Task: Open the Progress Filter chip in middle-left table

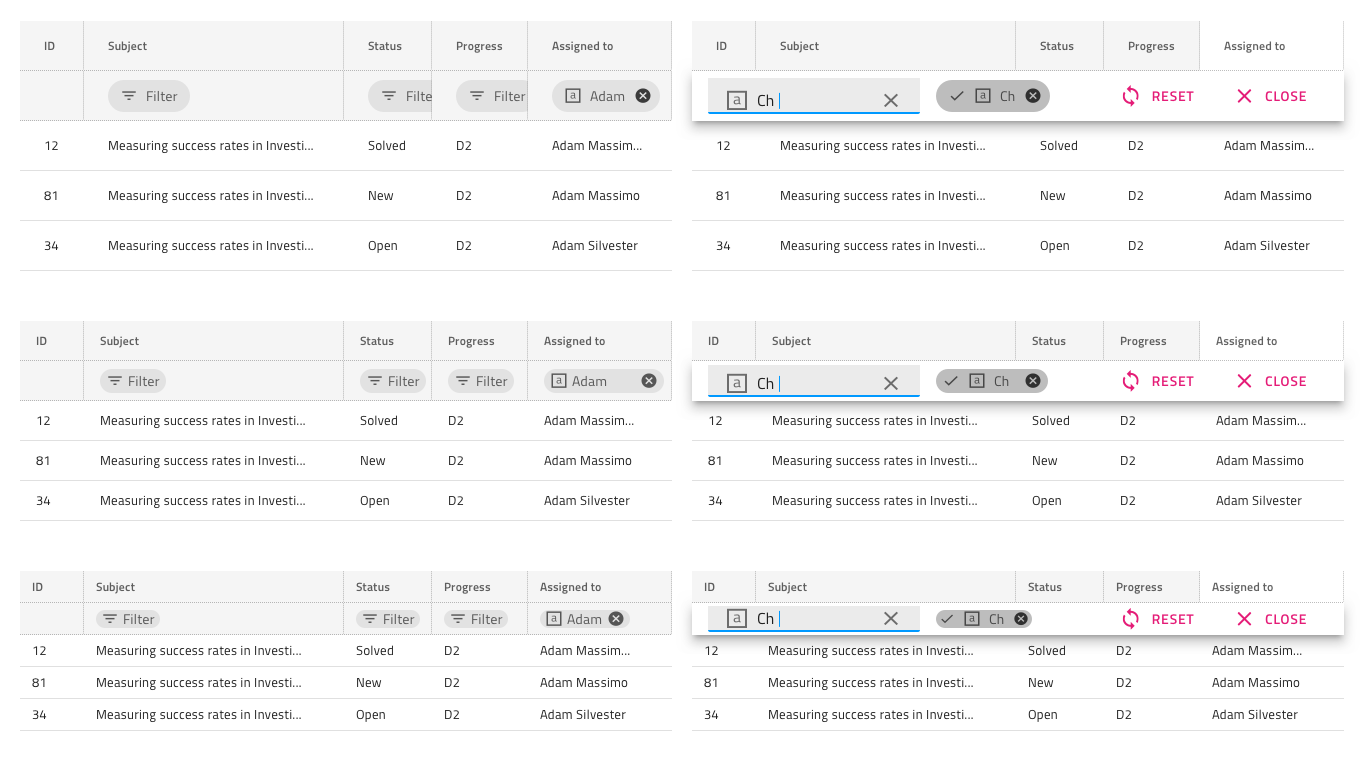Action: click(x=481, y=381)
